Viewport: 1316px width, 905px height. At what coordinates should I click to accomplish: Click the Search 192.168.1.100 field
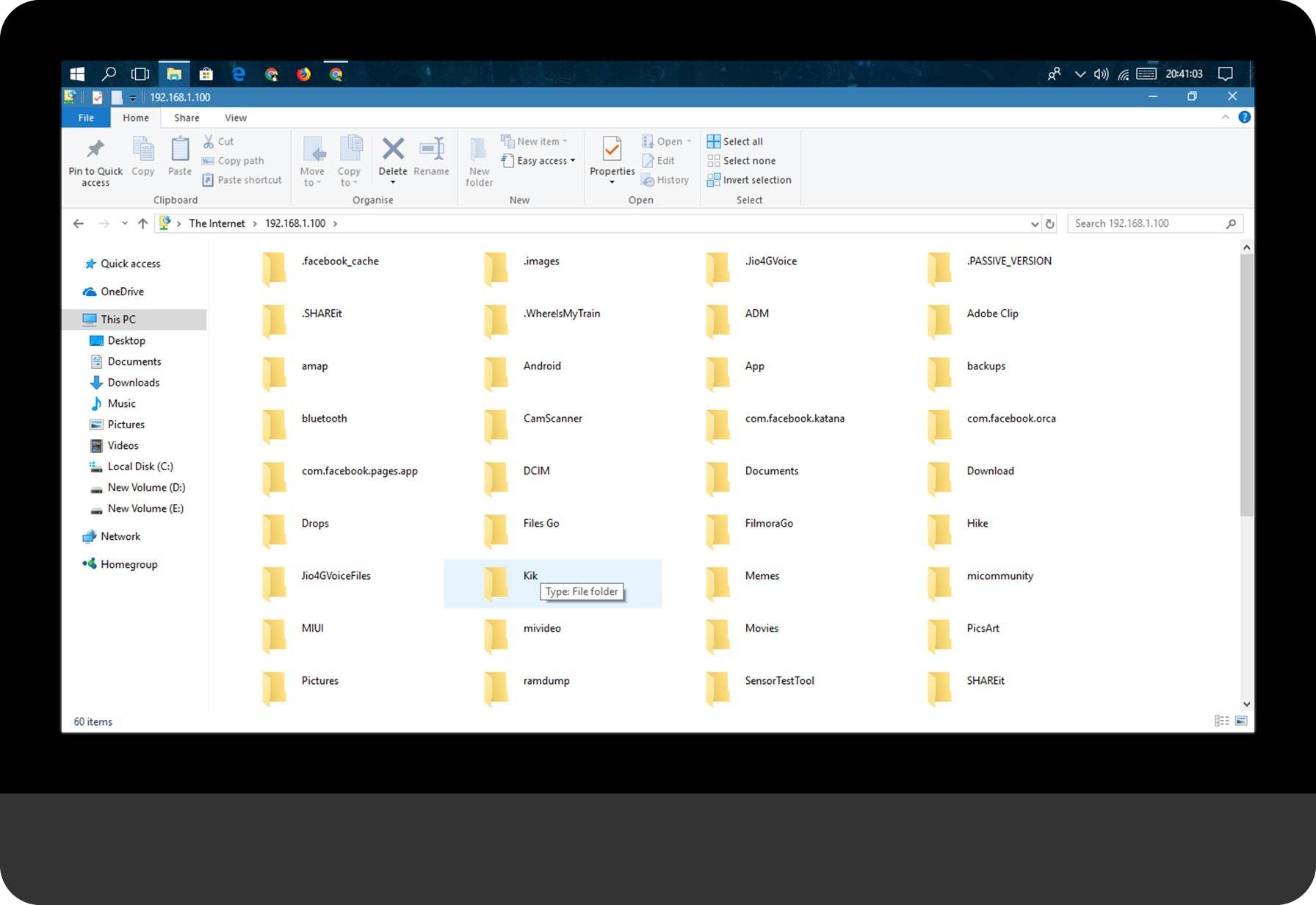[x=1154, y=223]
